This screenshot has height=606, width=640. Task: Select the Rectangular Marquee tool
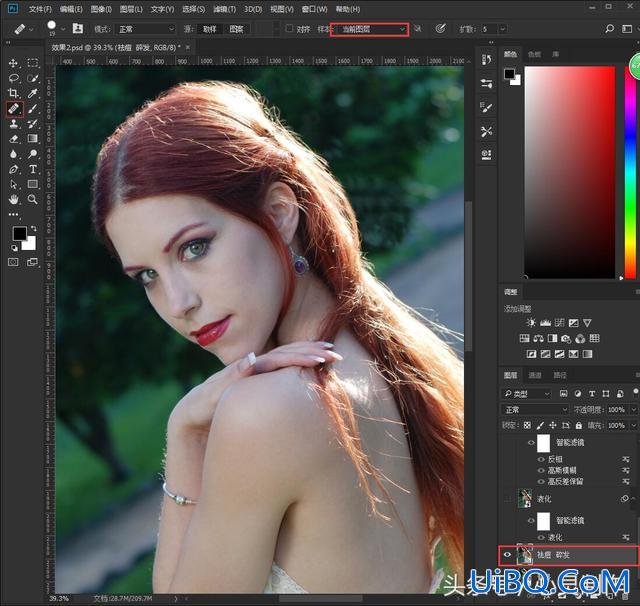click(x=33, y=63)
